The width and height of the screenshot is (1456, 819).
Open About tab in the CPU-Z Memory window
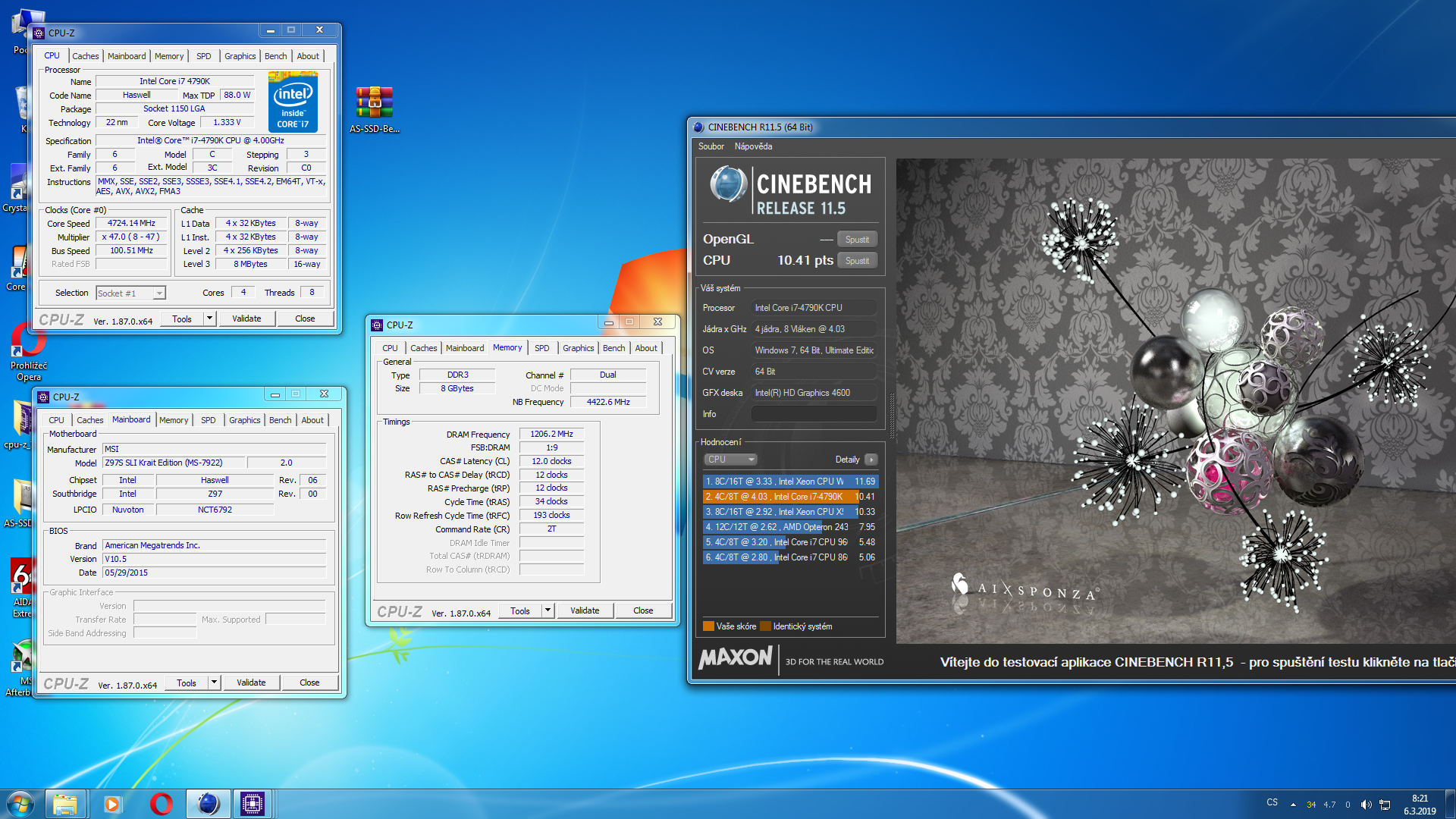pyautogui.click(x=646, y=348)
